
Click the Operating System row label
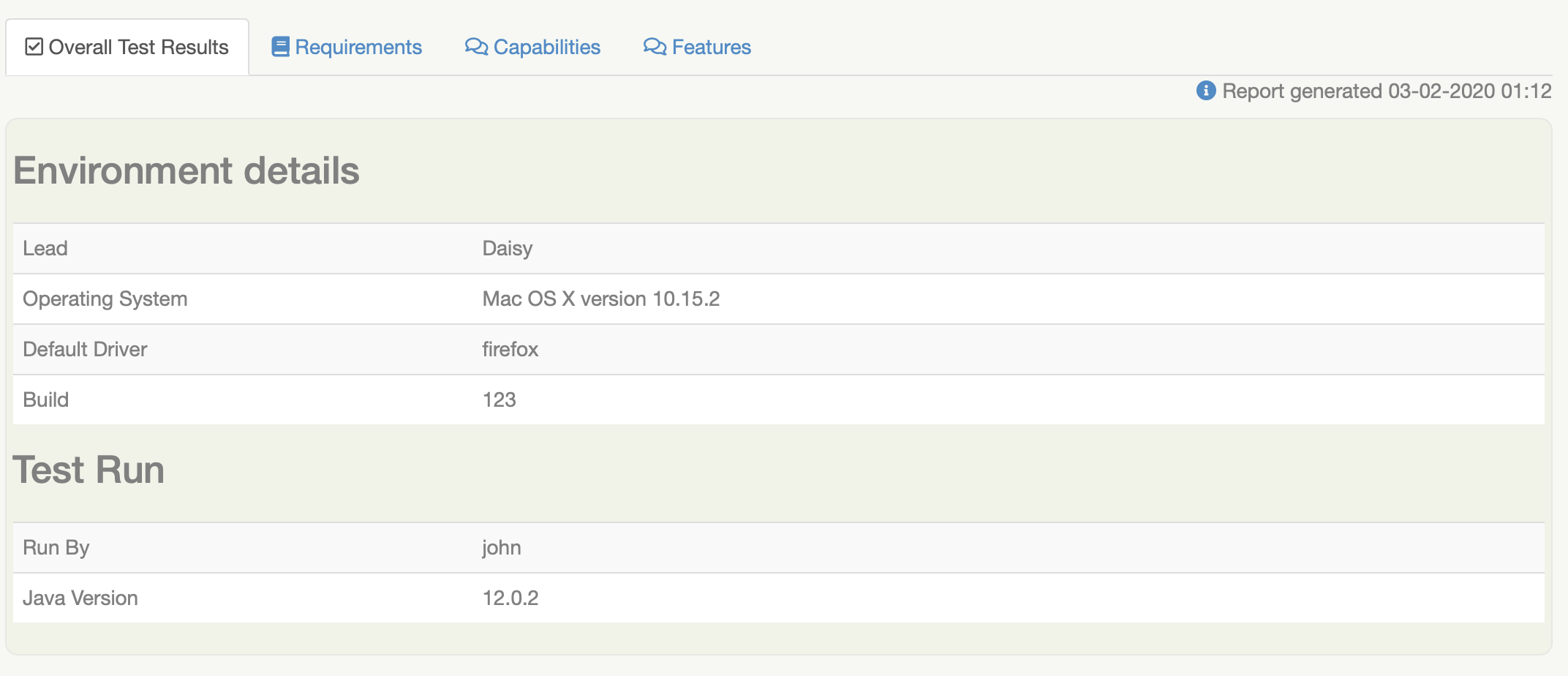(105, 299)
